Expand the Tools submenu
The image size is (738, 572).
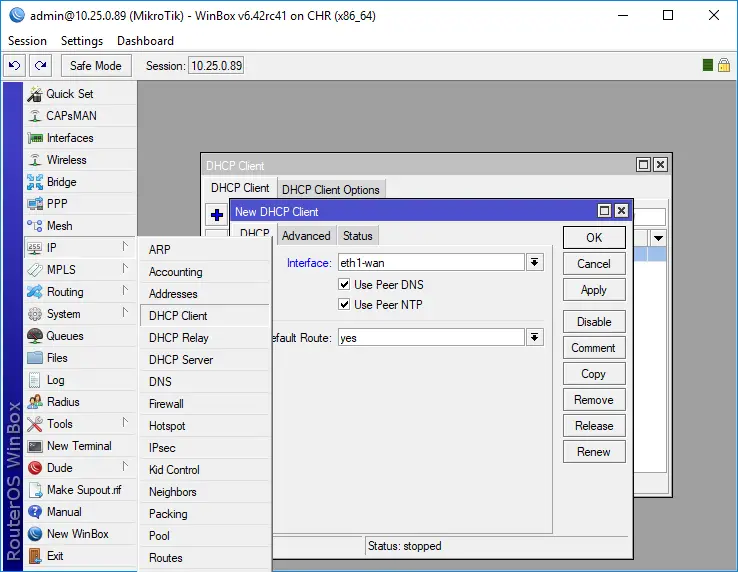click(x=80, y=424)
